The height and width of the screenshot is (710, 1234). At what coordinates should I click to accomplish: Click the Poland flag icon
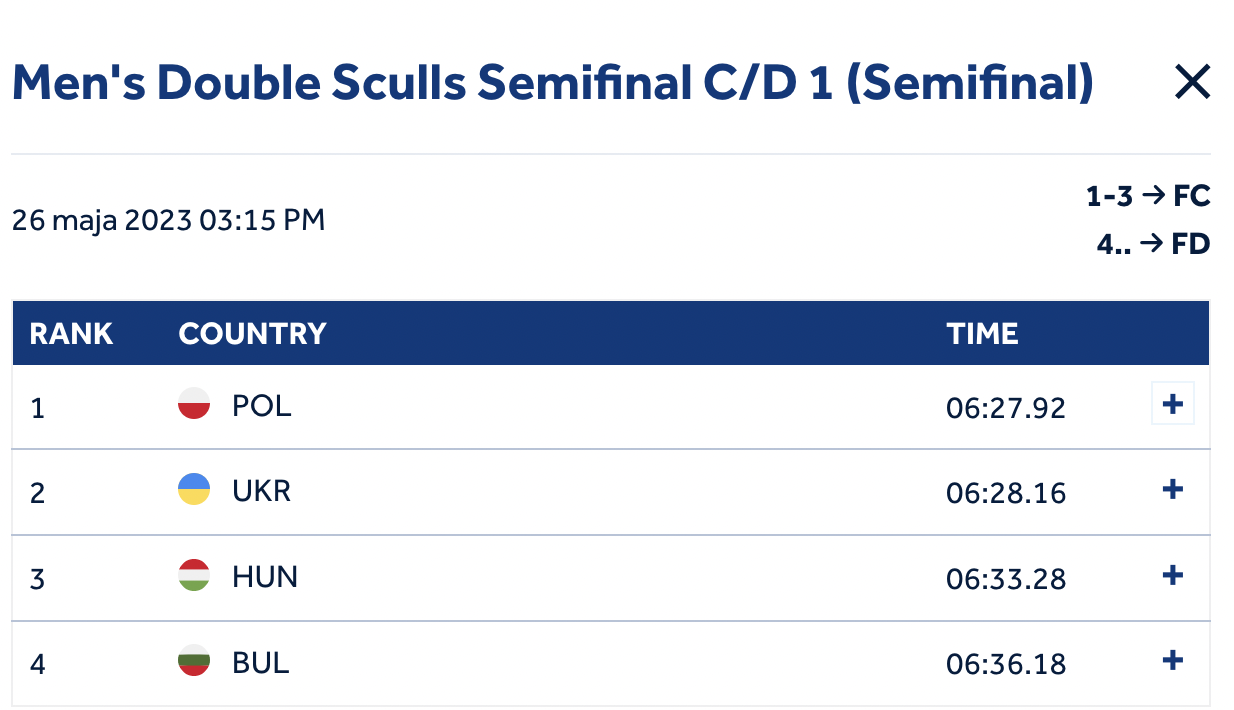194,405
